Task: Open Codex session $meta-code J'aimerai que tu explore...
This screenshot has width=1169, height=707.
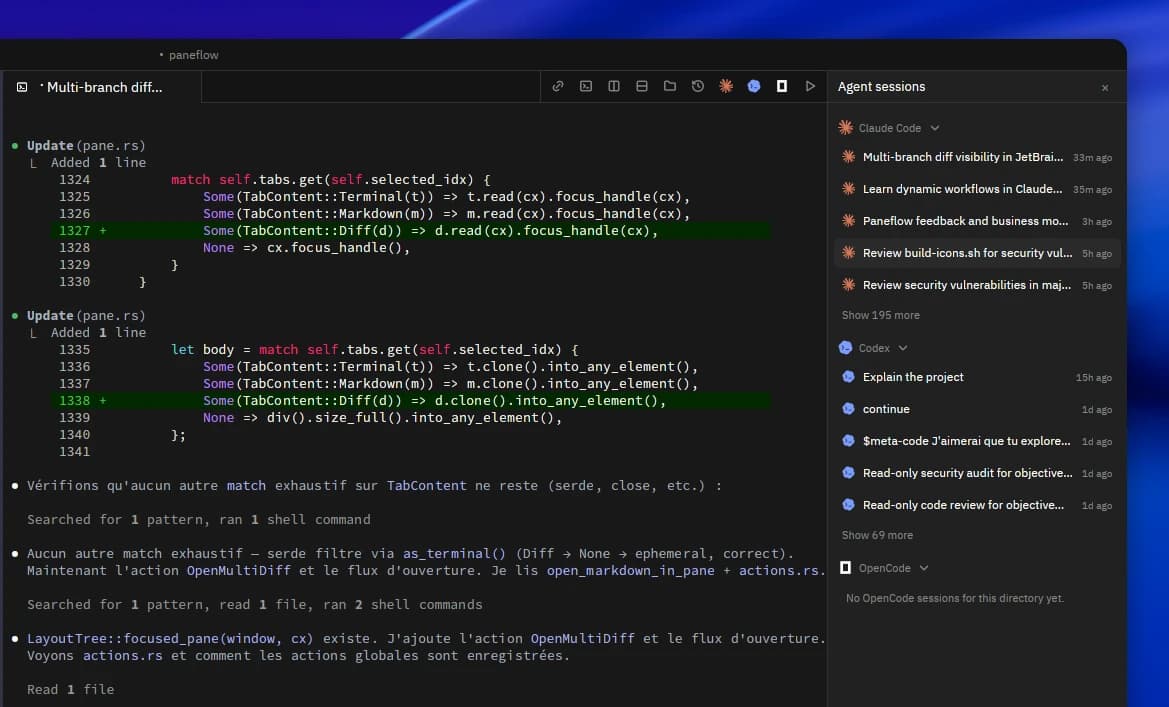Action: tap(977, 442)
